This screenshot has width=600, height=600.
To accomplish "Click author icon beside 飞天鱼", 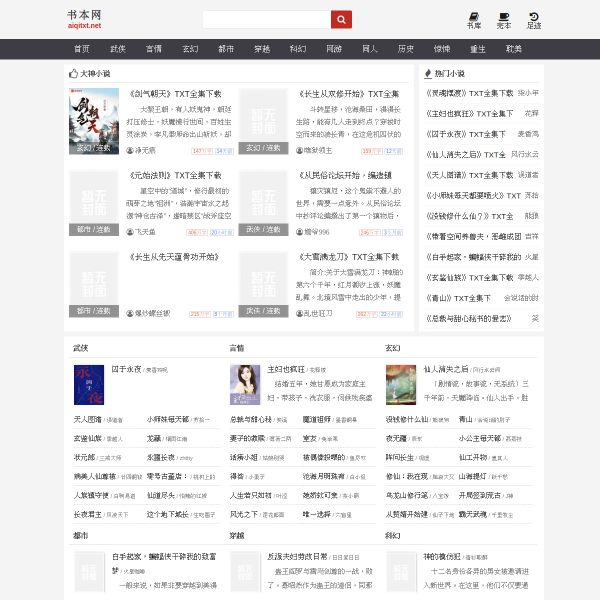I will click(x=130, y=232).
